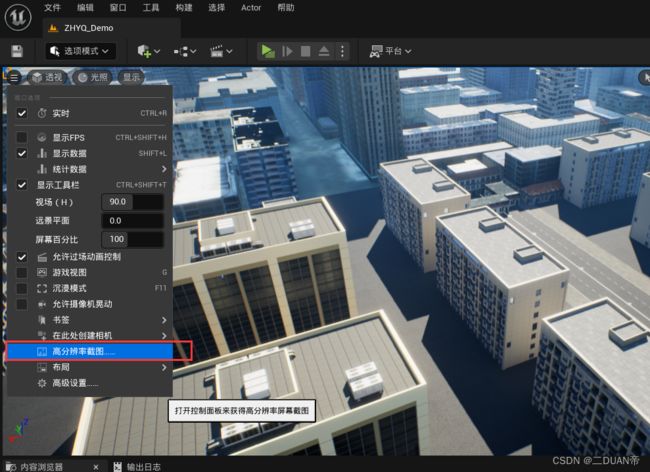Screen dimensions: 650x472
Task: Enable the 游戏视图 game view checkbox
Action: click(22, 272)
